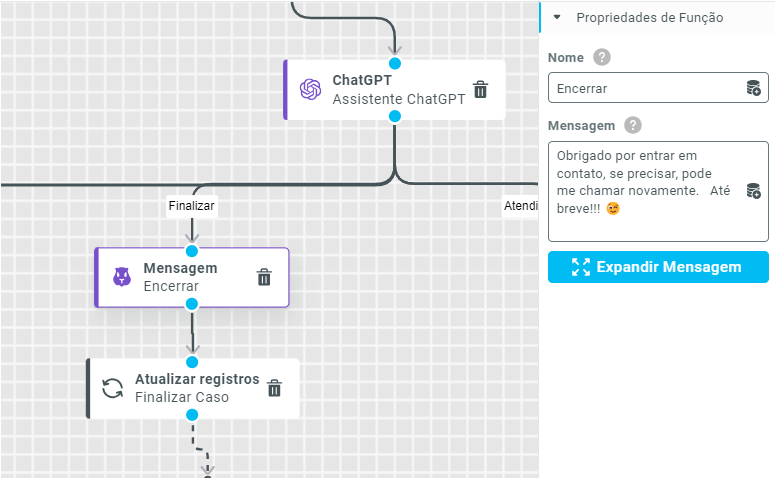Image resolution: width=775 pixels, height=478 pixels.
Task: Click the help icon beside Mensagem label
Action: point(632,125)
